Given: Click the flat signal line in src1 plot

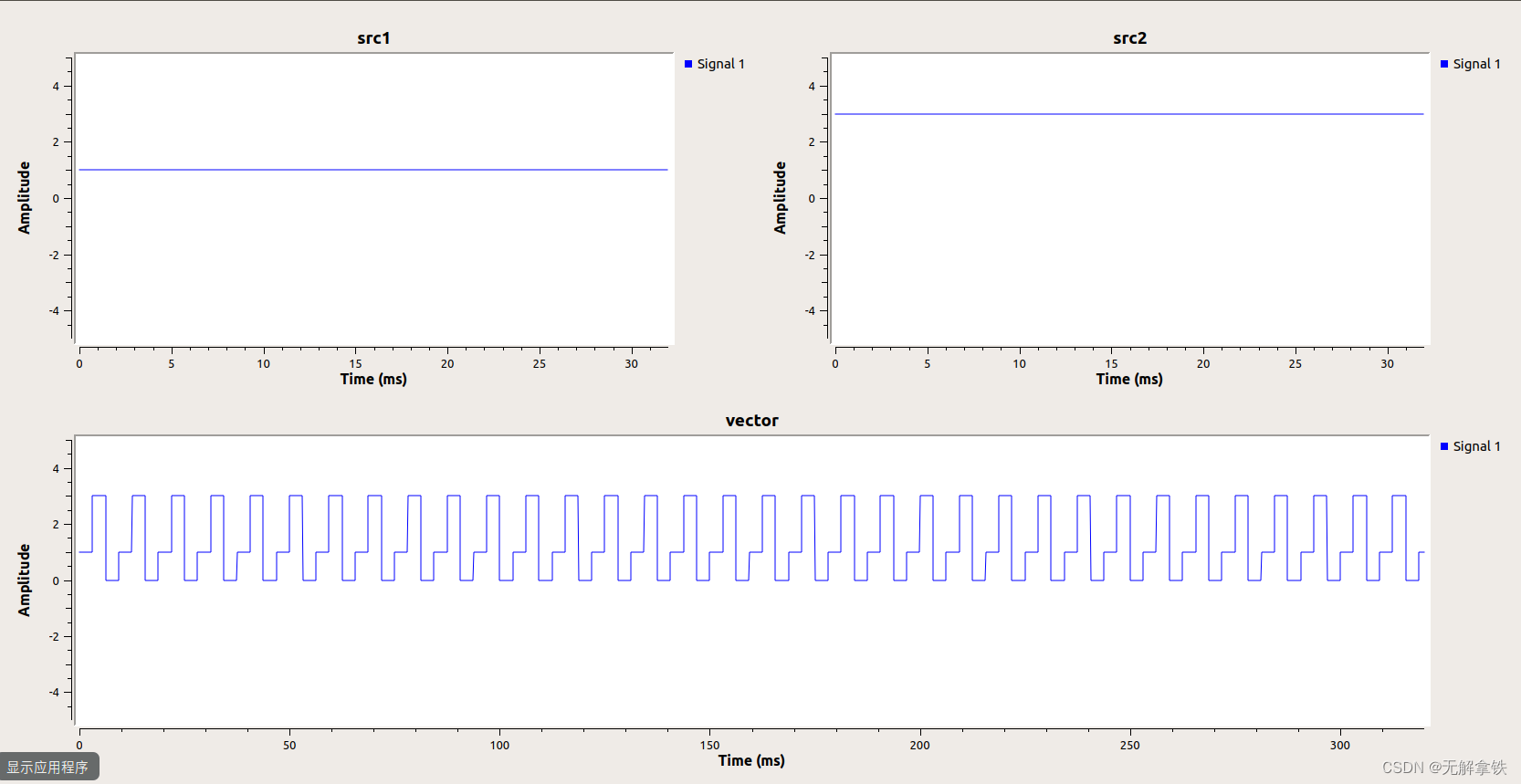Looking at the screenshot, I should click(x=373, y=170).
